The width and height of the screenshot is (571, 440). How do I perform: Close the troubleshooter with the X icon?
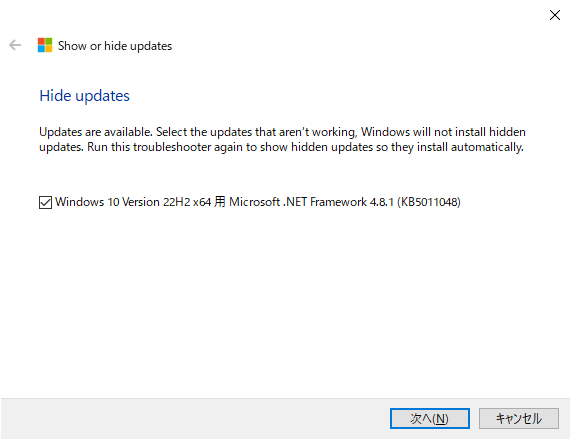(x=555, y=15)
